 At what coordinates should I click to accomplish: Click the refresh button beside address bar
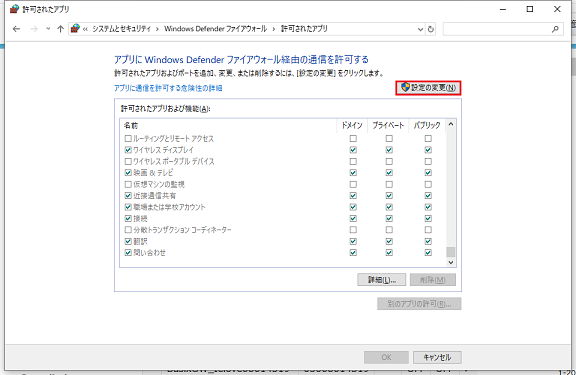[431, 29]
